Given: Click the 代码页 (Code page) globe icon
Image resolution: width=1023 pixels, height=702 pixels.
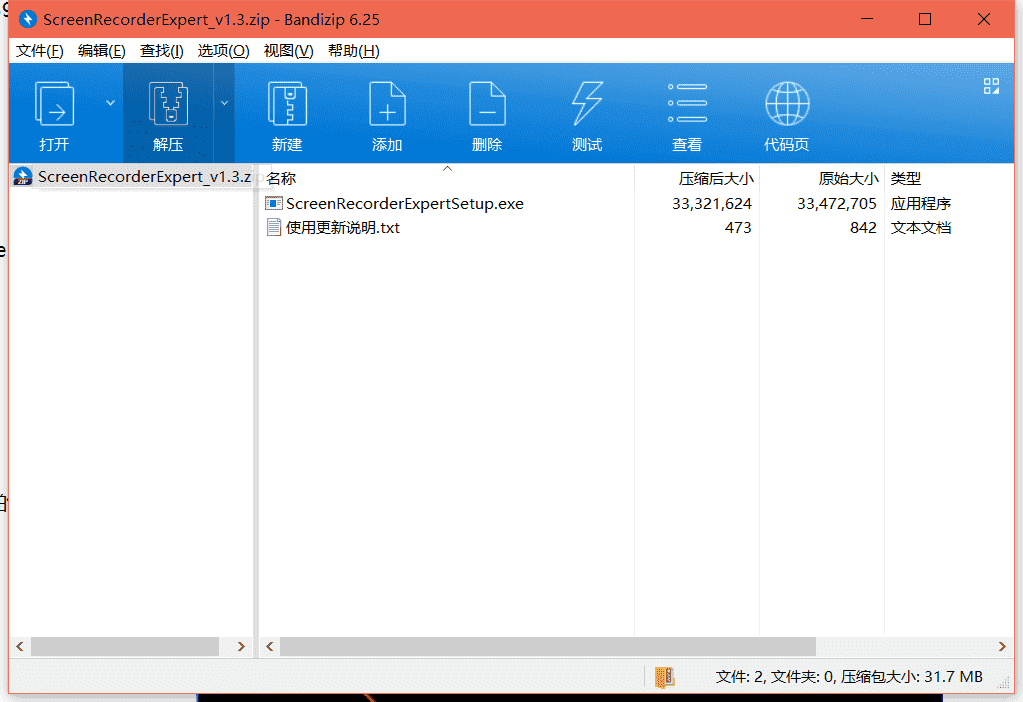Looking at the screenshot, I should [787, 103].
